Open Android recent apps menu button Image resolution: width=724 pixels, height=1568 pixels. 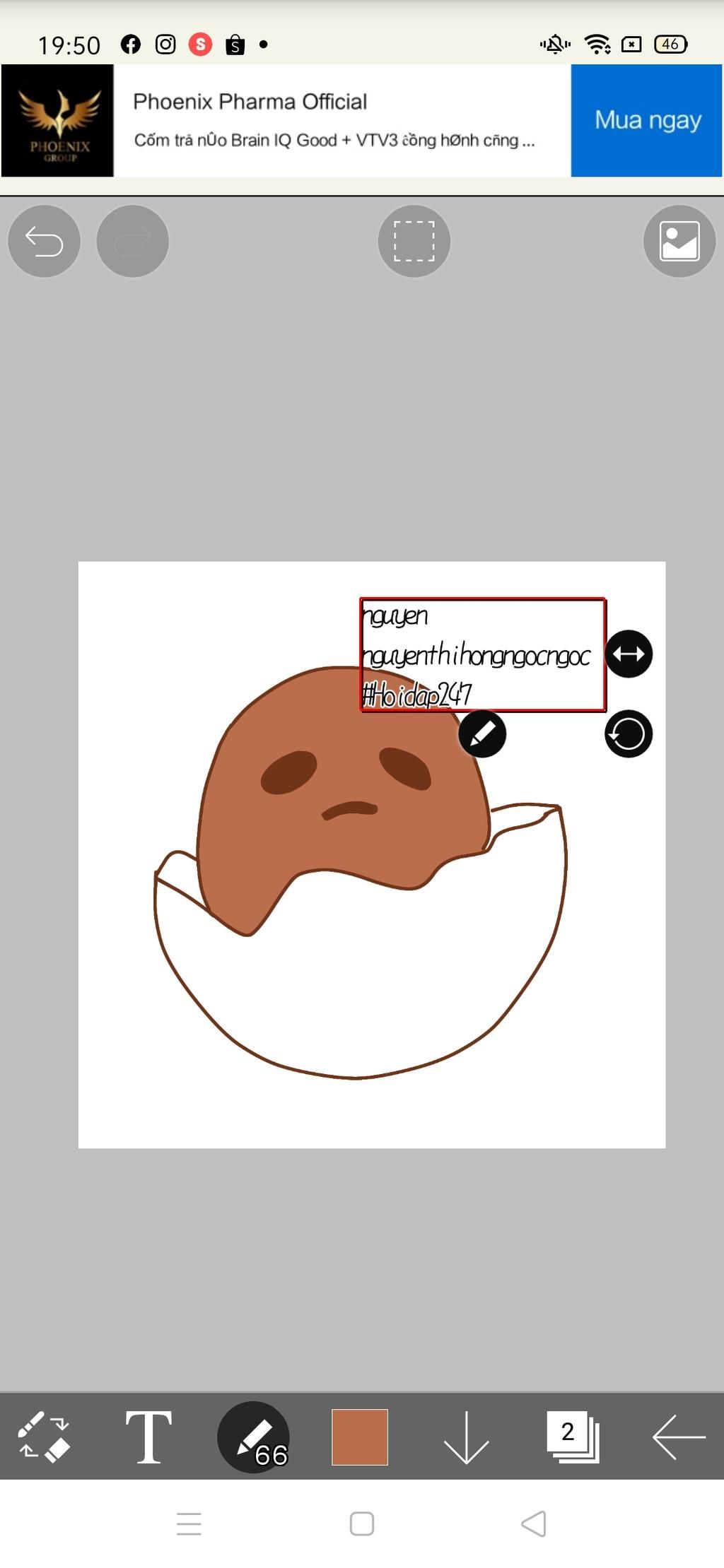[x=189, y=1524]
